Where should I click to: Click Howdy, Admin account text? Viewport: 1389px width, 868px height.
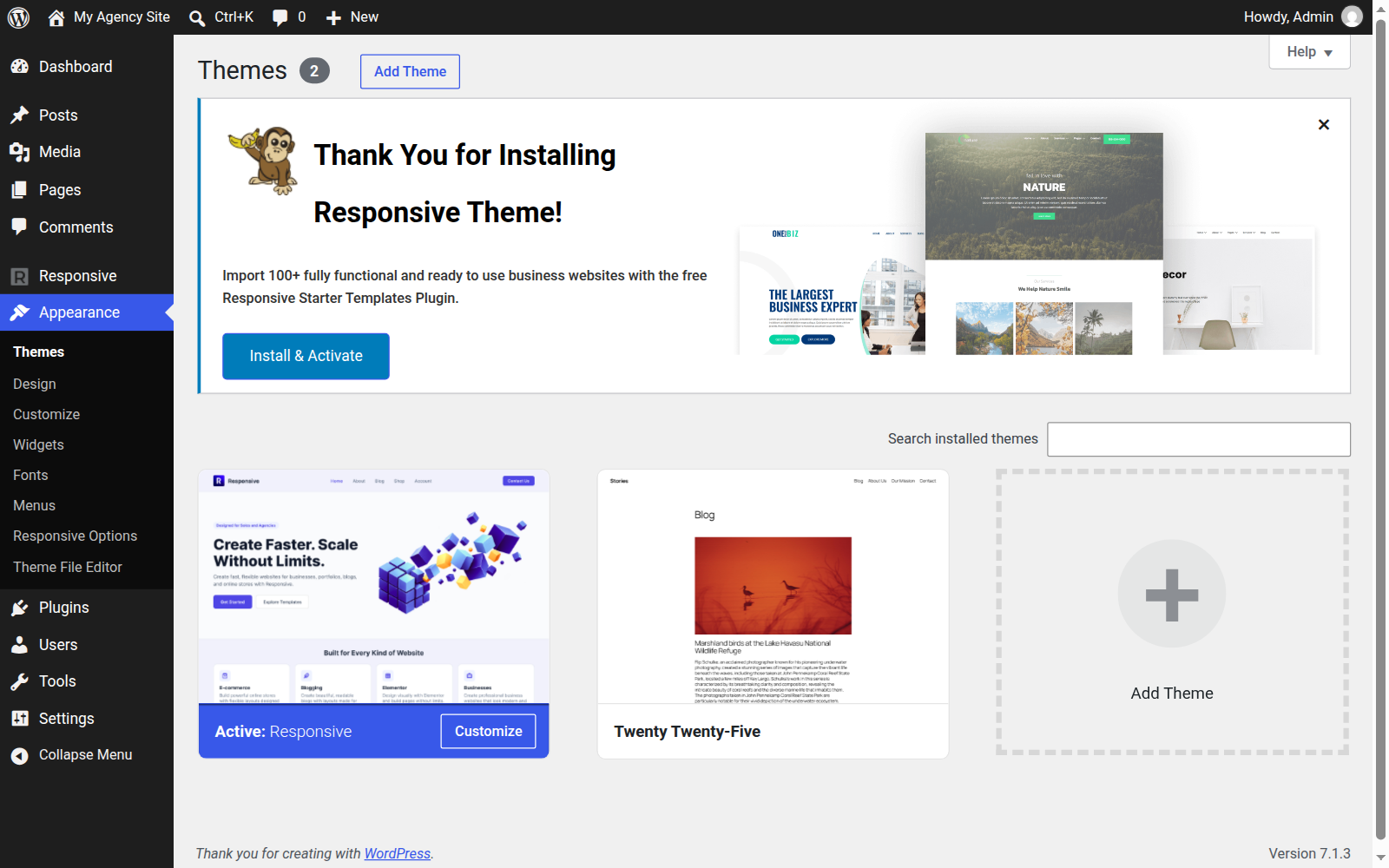point(1288,17)
